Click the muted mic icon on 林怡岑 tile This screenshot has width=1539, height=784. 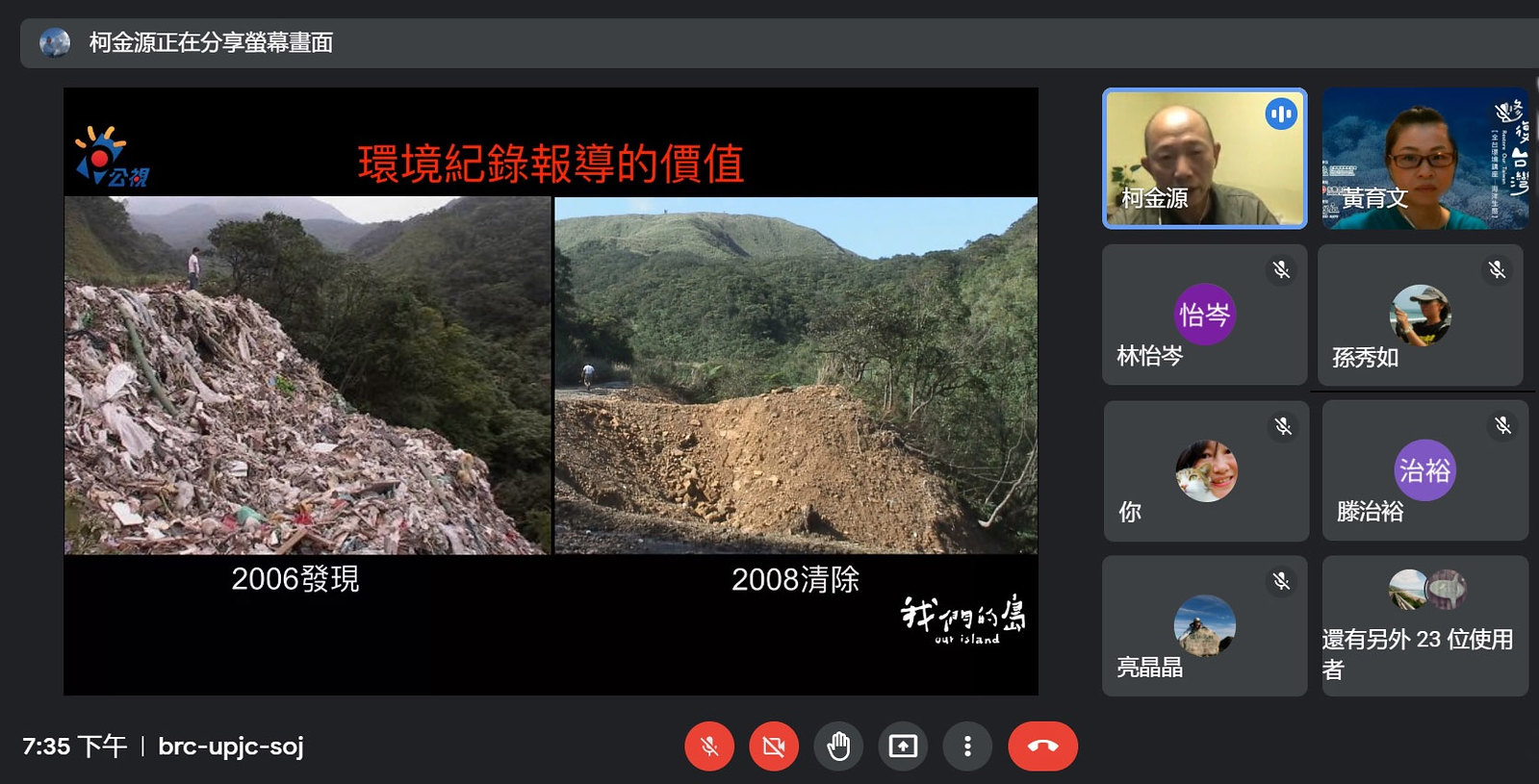coord(1281,270)
